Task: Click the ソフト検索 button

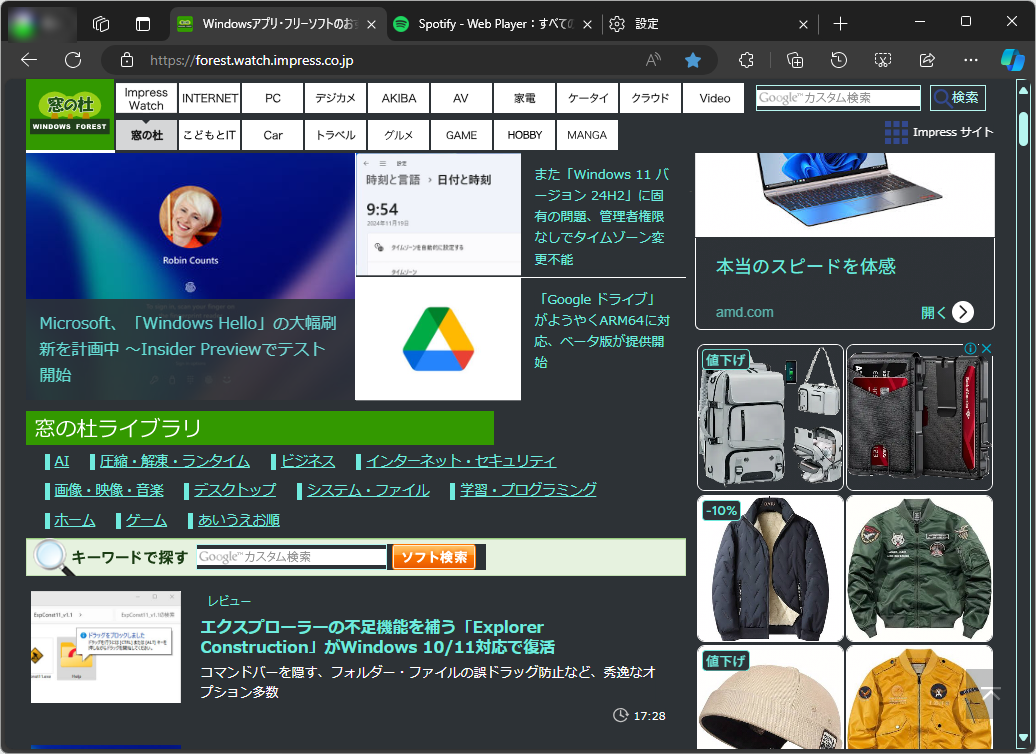Action: [435, 557]
